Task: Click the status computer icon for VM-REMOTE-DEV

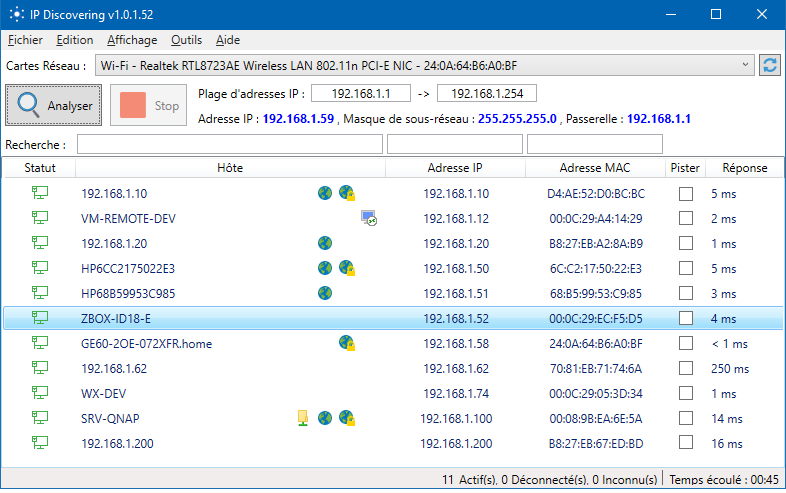Action: (40, 218)
